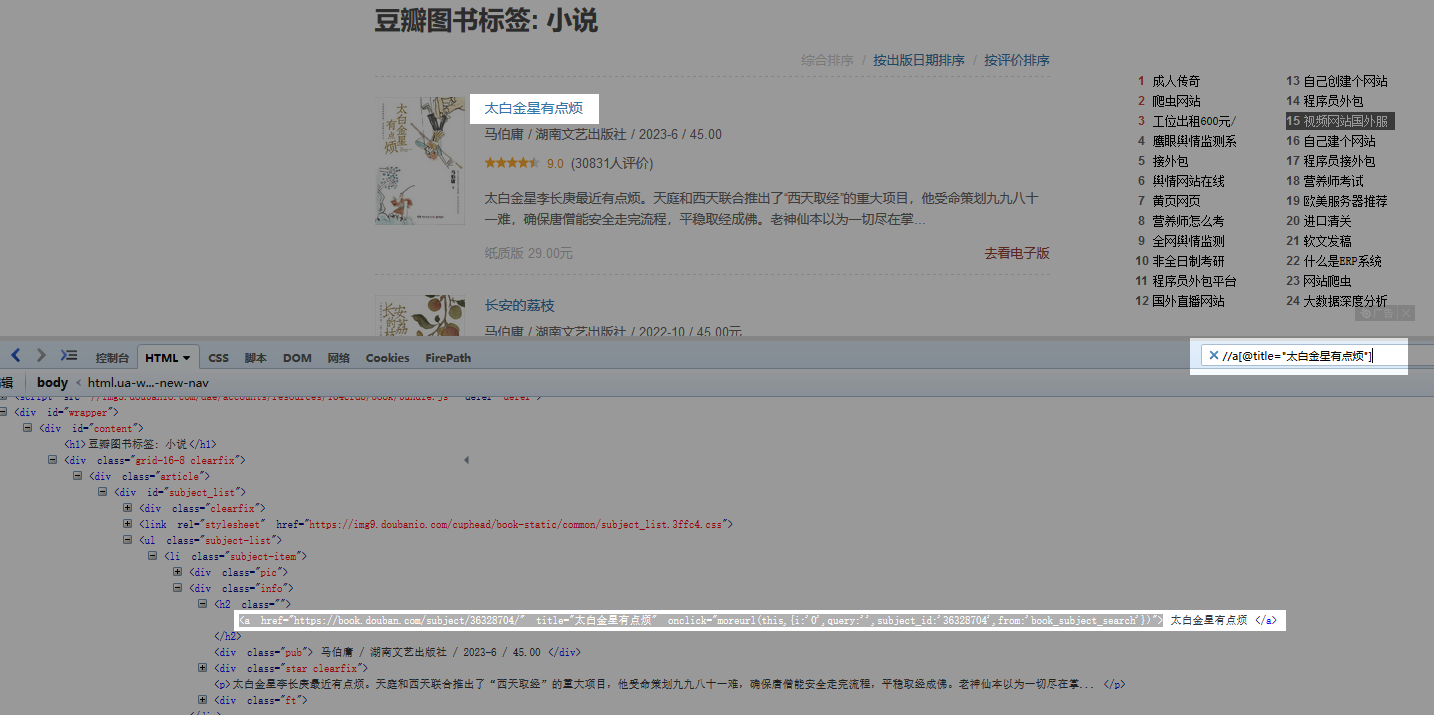Switch to the 网络 tab
This screenshot has height=724, width=1434.
click(x=339, y=358)
